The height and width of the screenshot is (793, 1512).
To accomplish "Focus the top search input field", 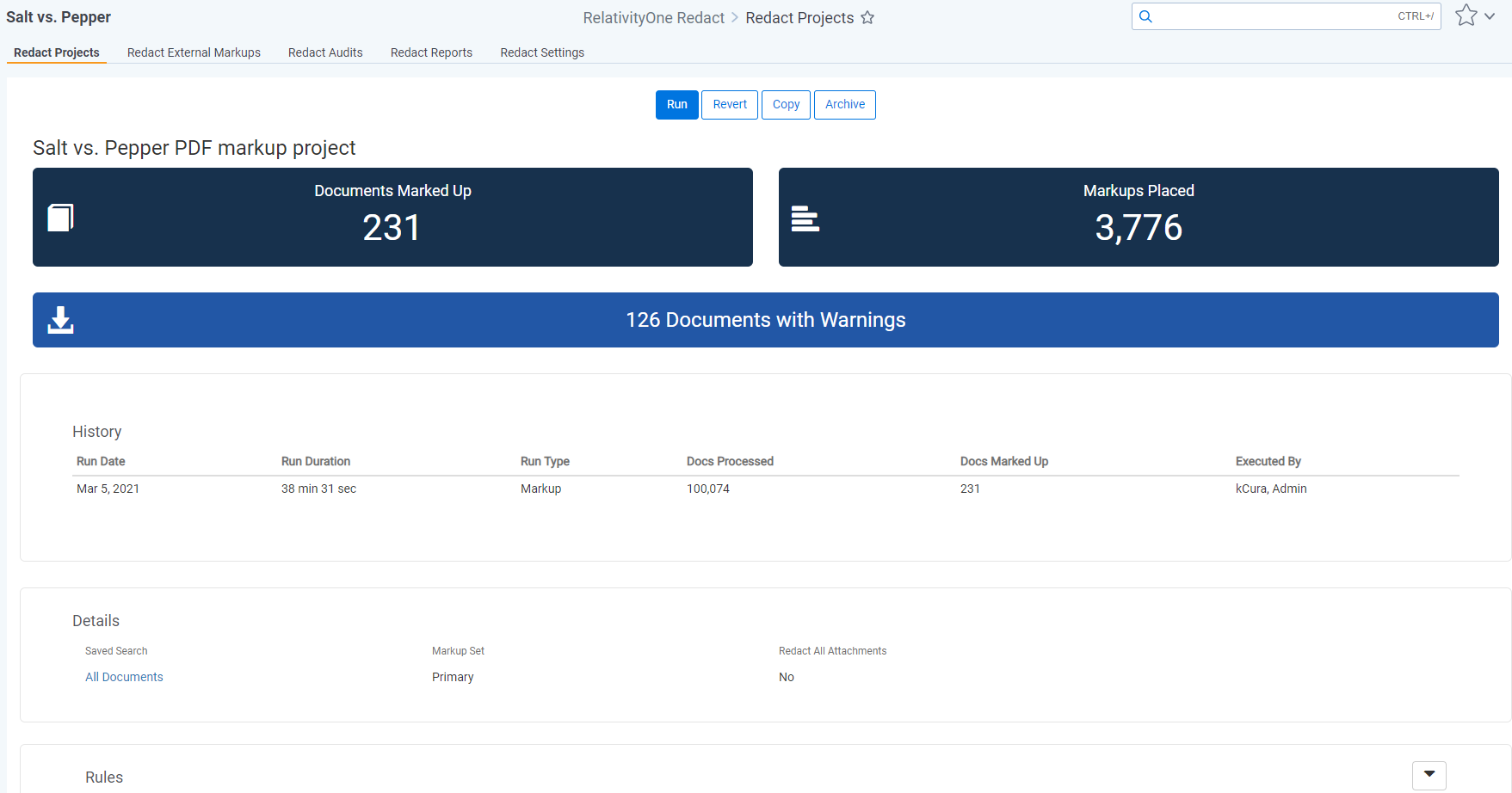I will coord(1287,16).
